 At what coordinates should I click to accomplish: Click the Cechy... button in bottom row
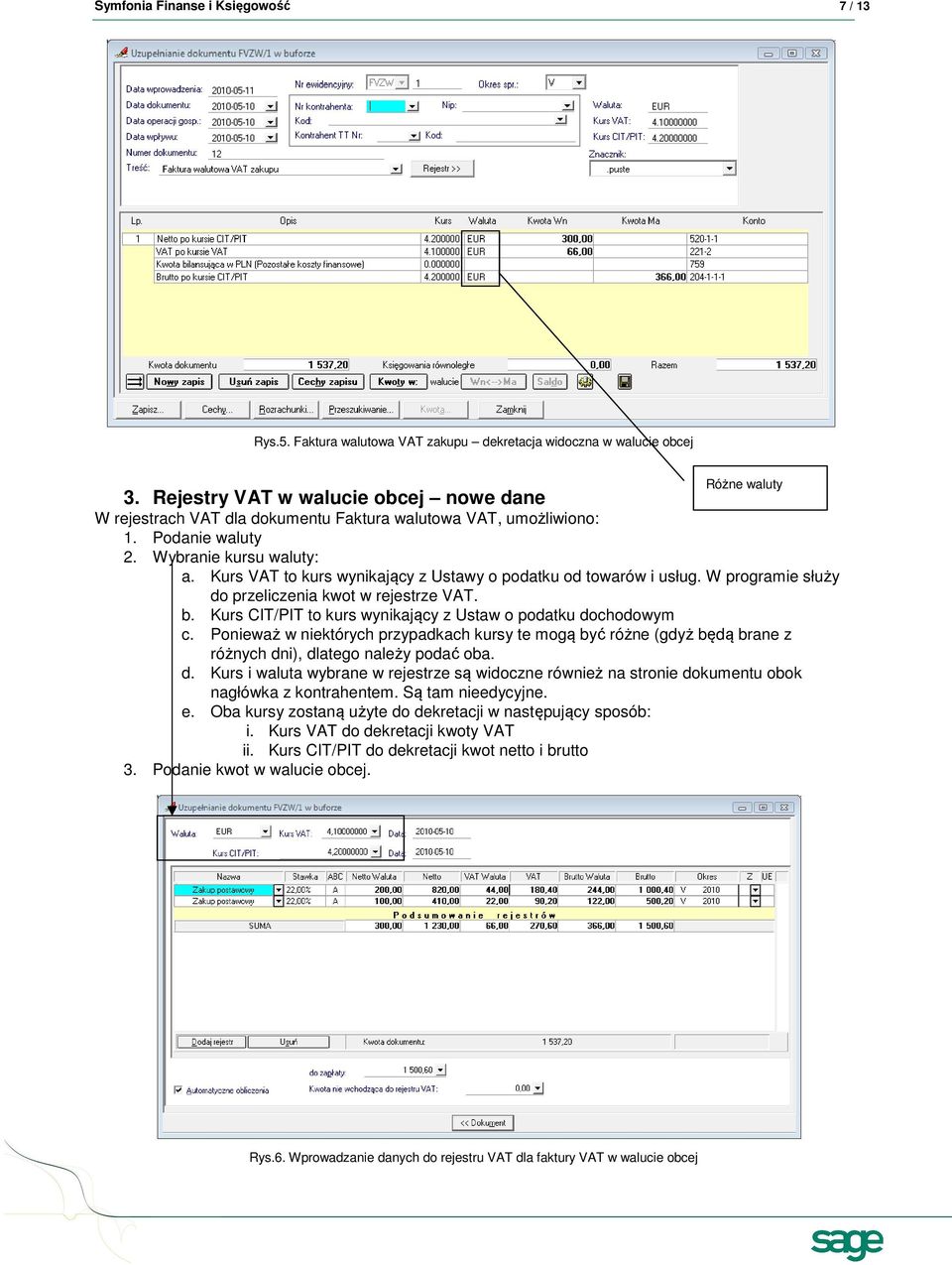[x=216, y=409]
